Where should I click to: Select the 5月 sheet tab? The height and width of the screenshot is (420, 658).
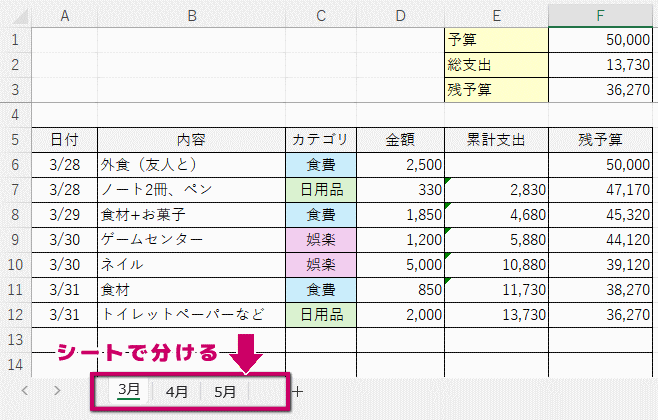click(226, 391)
